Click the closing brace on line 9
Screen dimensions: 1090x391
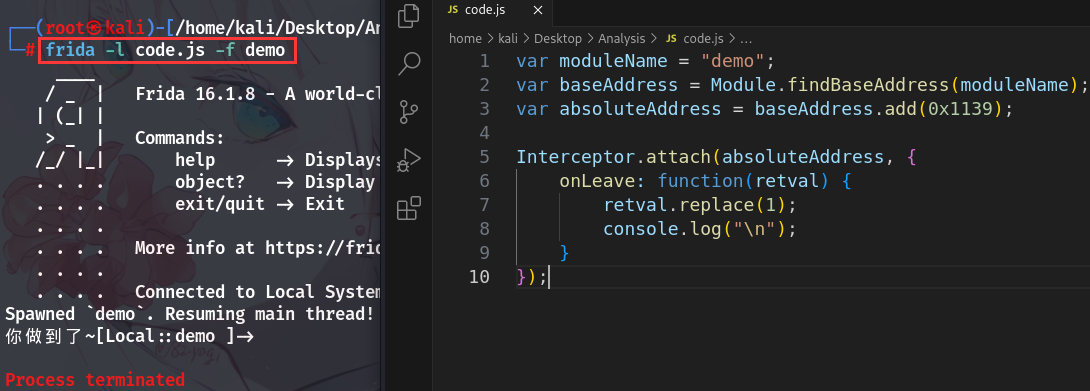tap(564, 252)
